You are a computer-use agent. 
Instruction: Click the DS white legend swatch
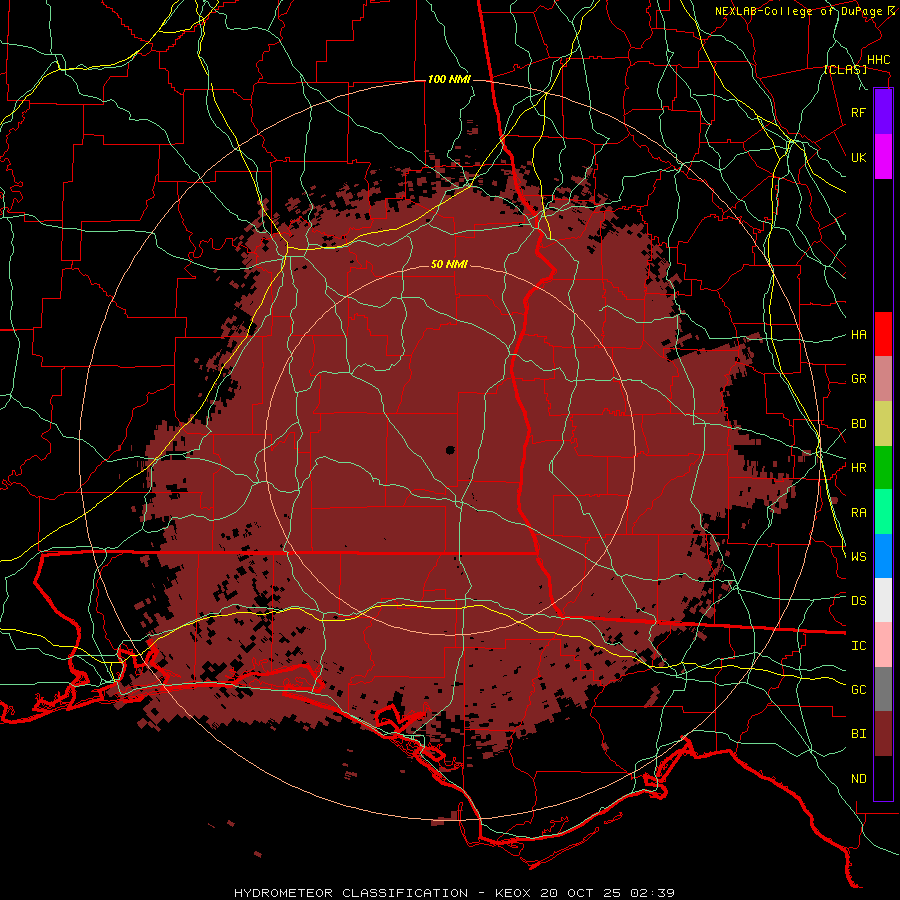point(883,600)
